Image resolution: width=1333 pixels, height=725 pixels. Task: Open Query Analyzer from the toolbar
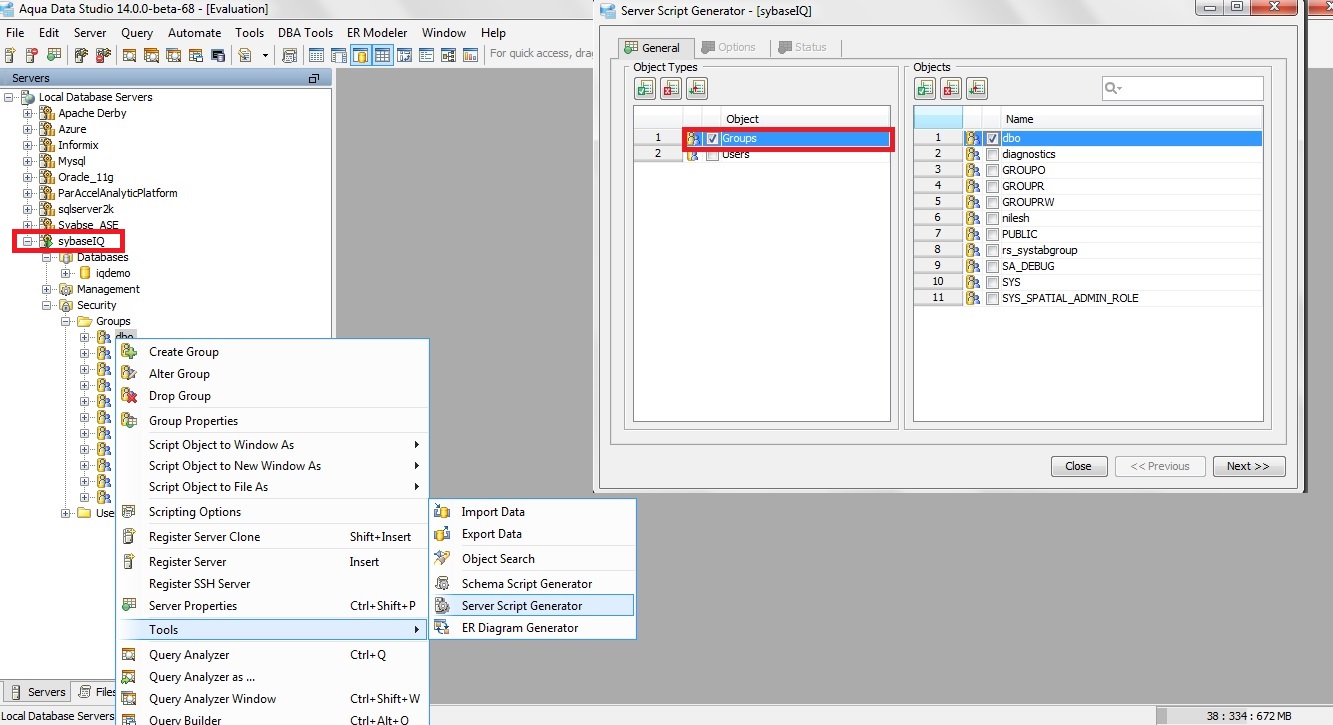pos(130,55)
